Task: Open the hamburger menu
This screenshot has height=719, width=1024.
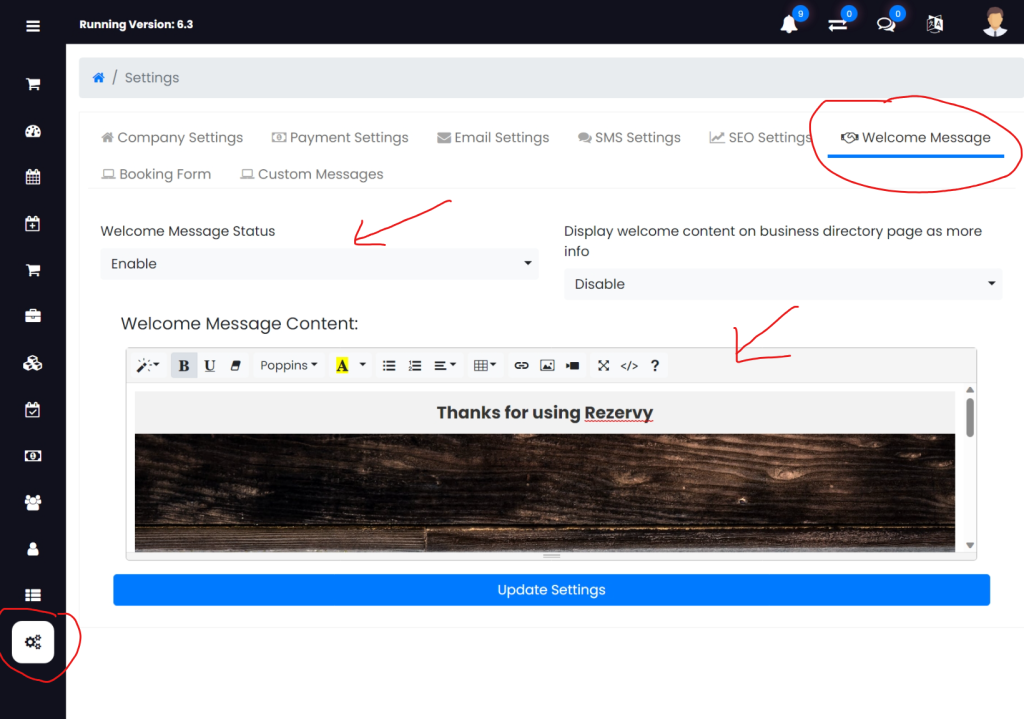Action: coord(33,26)
